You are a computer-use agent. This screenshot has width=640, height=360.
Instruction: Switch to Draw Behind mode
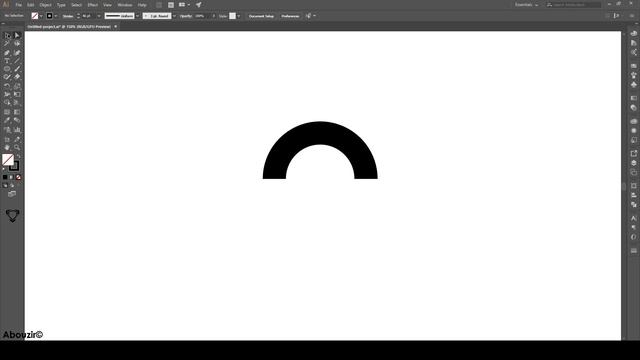(x=12, y=186)
